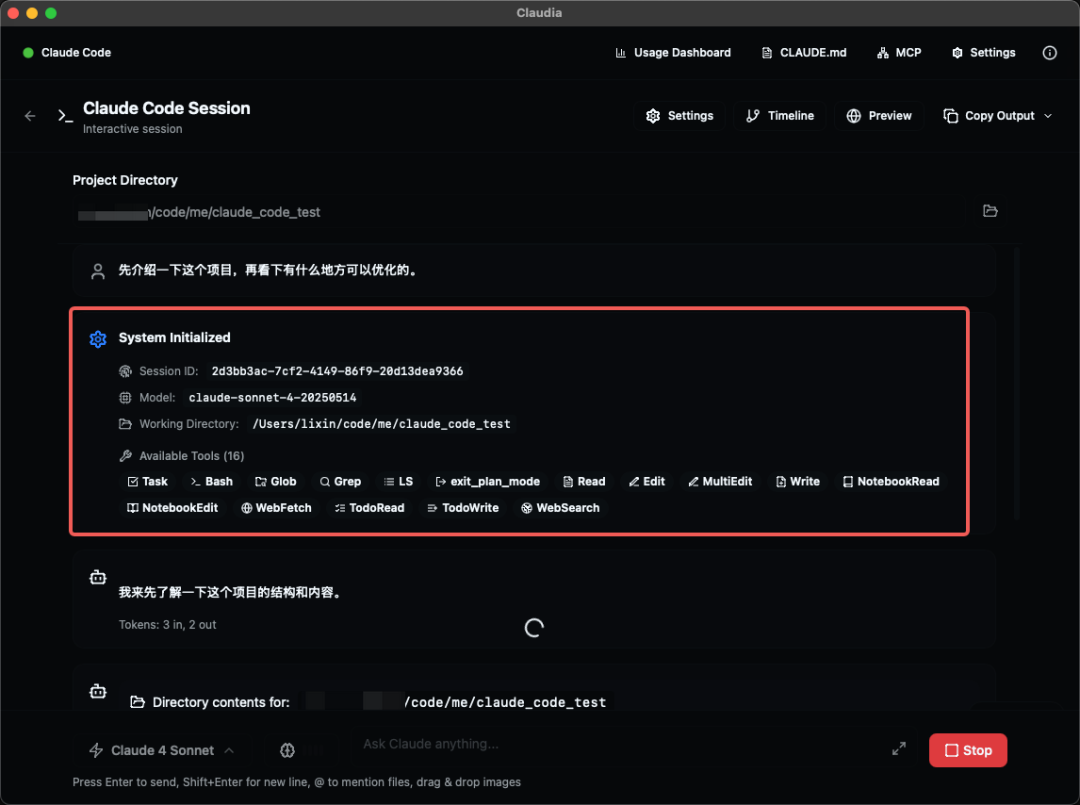Click the terminal prompt icon beside Claude Code Session
This screenshot has width=1080, height=805.
pyautogui.click(x=65, y=116)
